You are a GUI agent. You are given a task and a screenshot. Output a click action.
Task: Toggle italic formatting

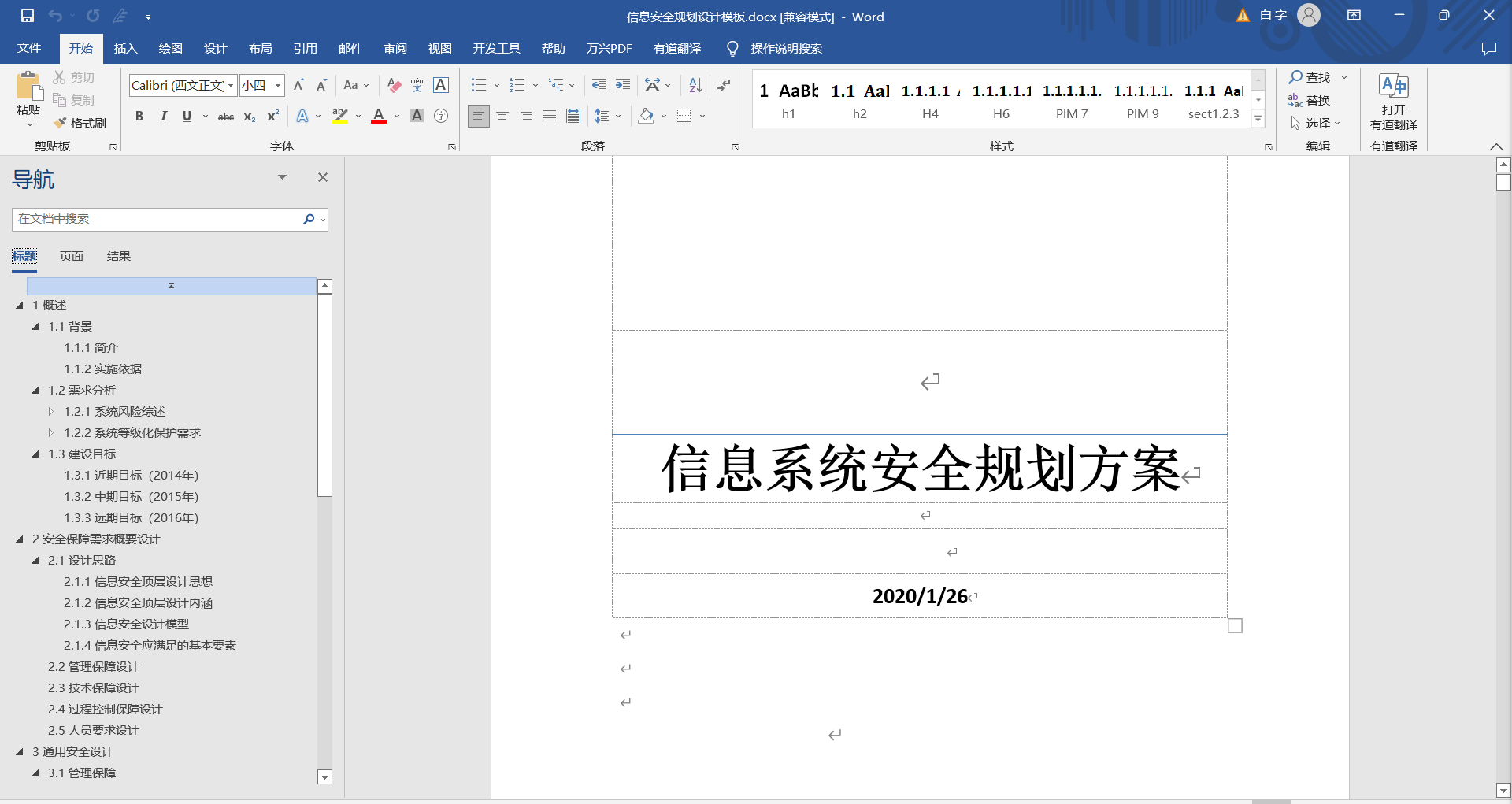tap(163, 116)
